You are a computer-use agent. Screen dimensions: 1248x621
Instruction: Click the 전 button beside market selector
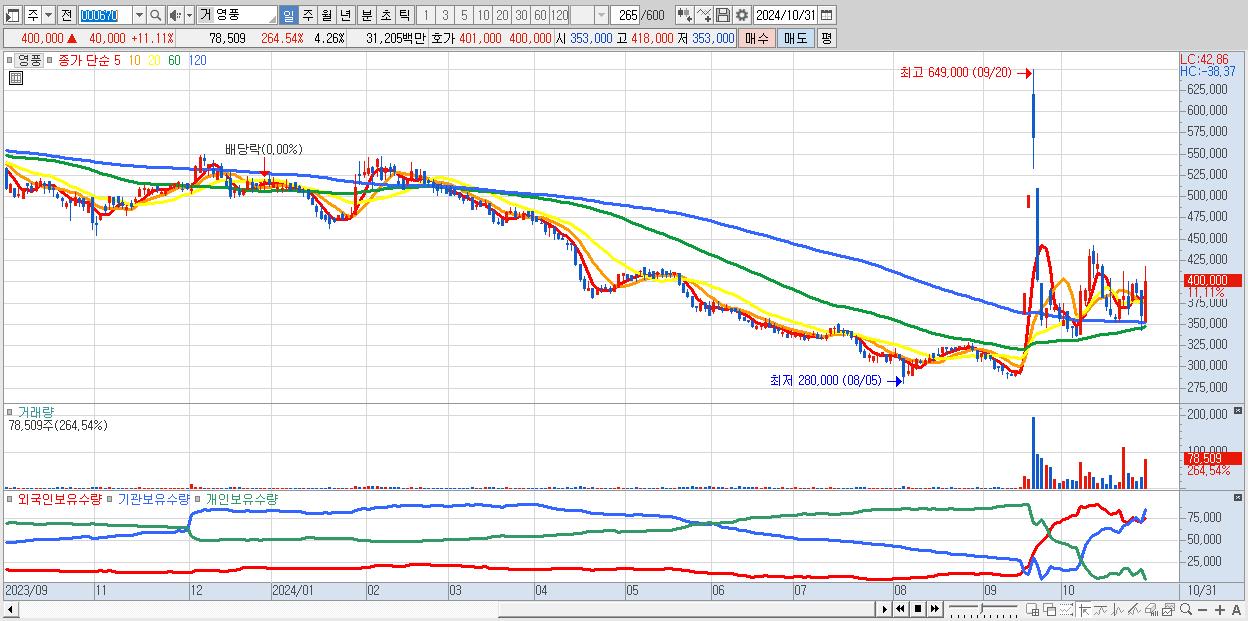(66, 15)
